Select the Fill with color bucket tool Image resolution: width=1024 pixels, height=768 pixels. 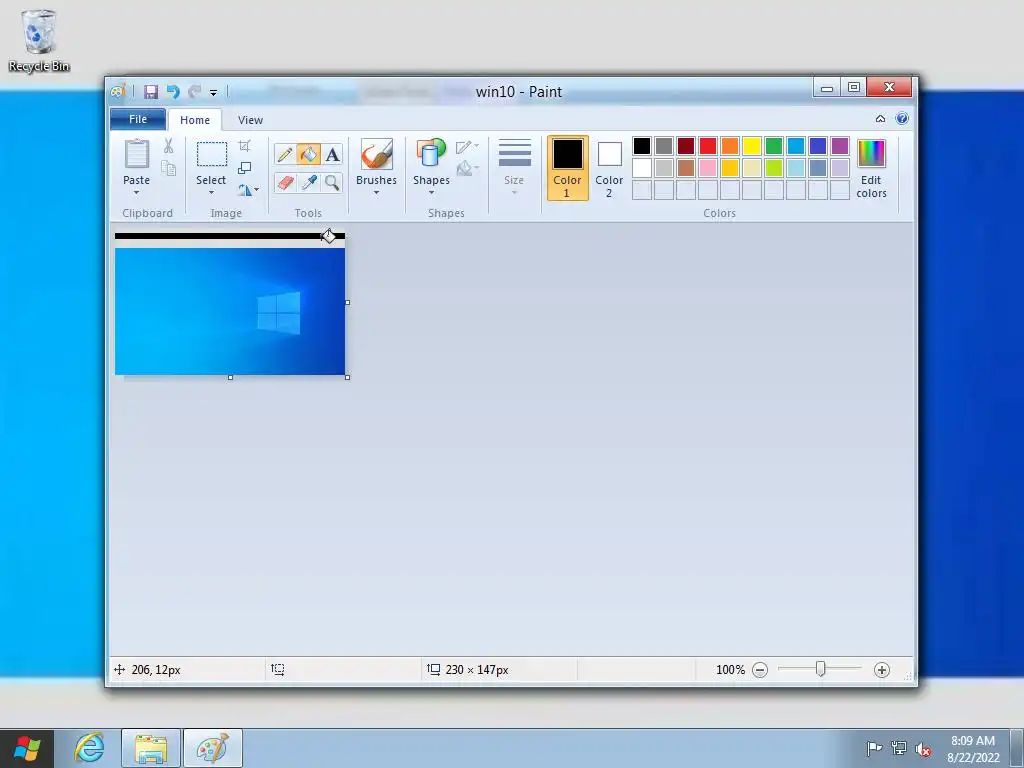308,155
